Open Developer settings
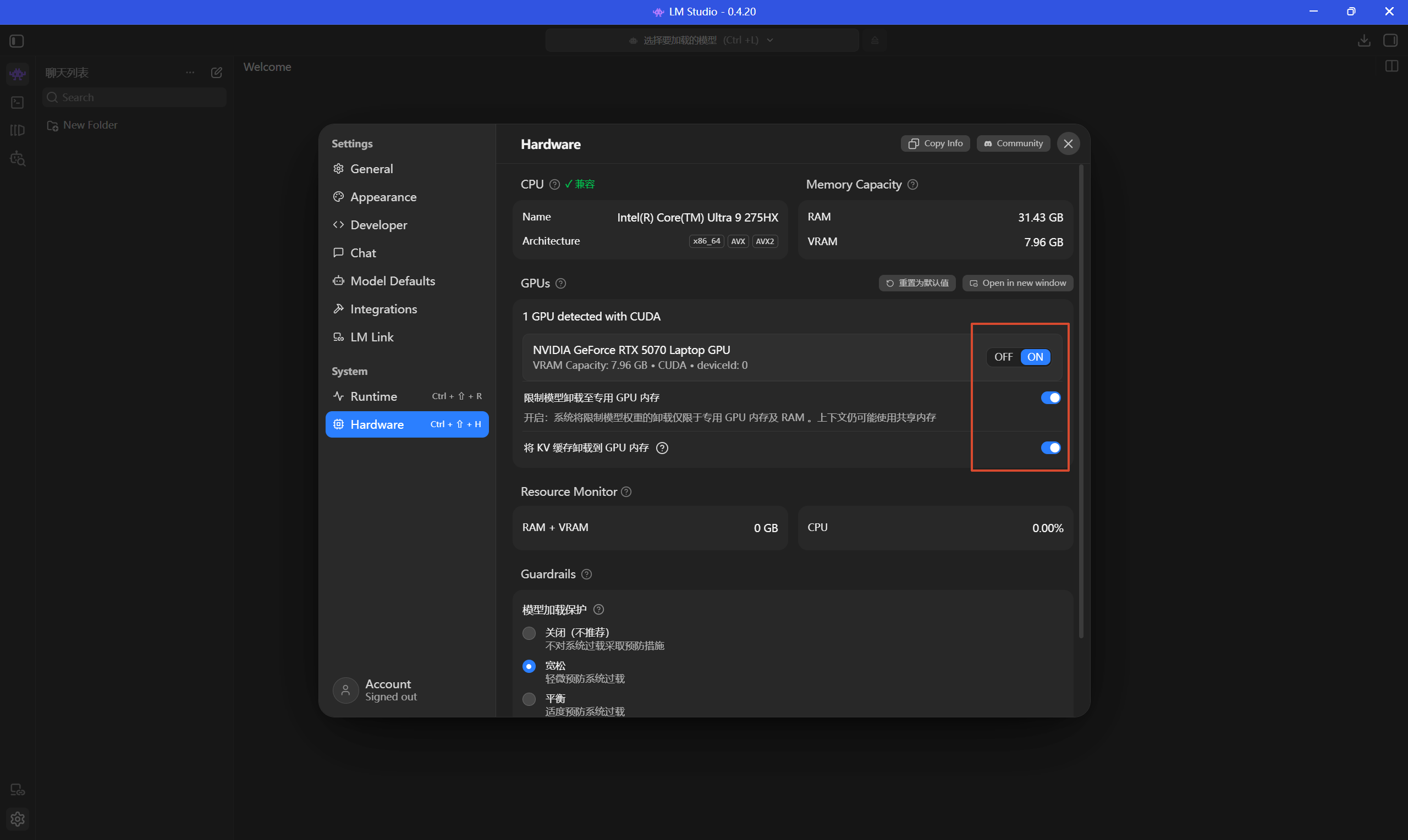 tap(407, 225)
